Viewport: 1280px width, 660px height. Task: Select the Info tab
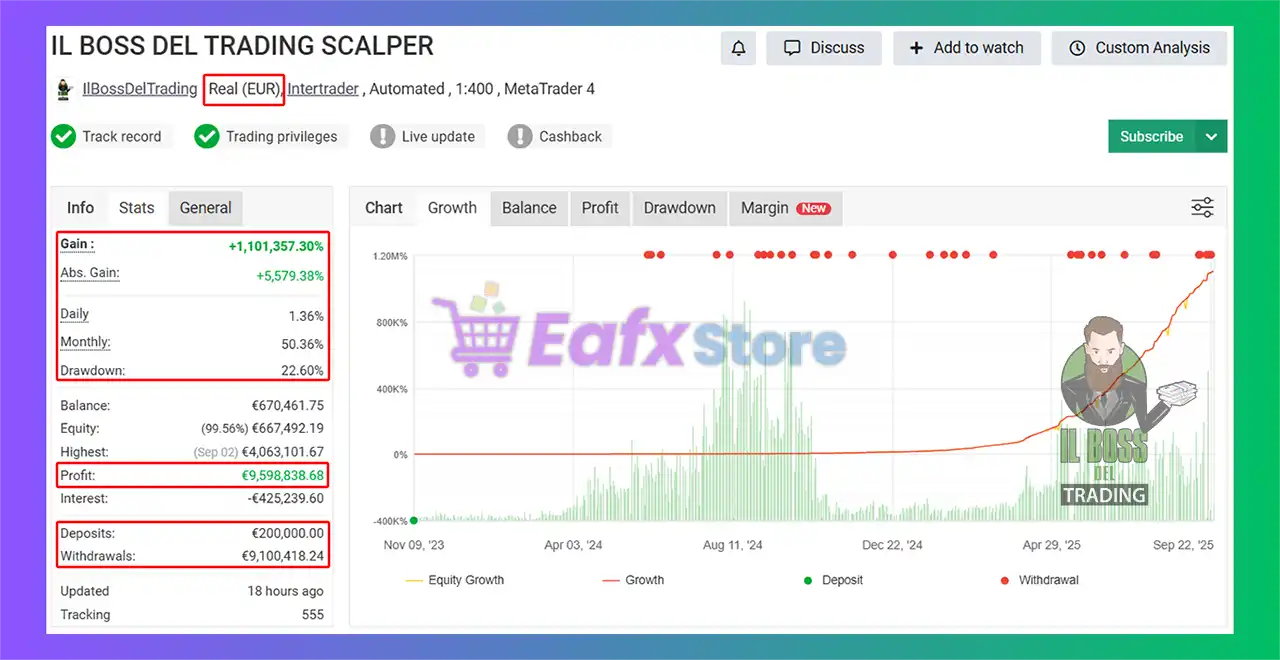(80, 208)
